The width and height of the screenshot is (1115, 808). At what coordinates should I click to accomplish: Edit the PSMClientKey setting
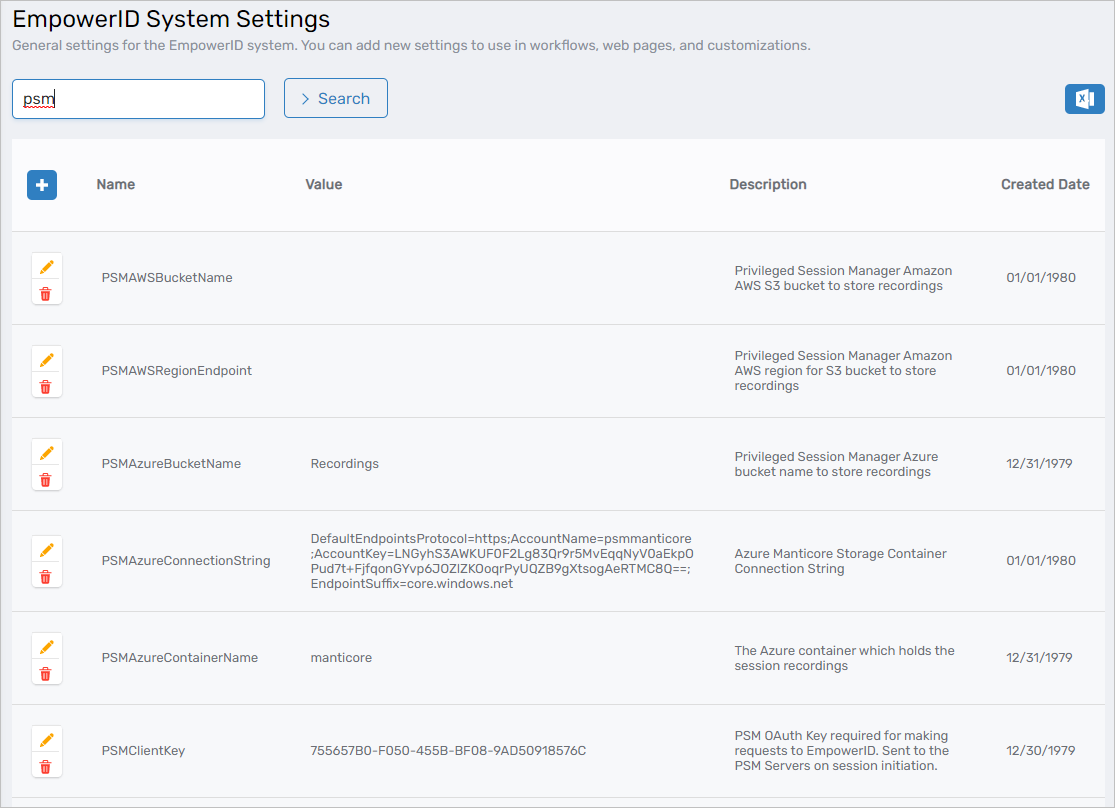tap(46, 740)
